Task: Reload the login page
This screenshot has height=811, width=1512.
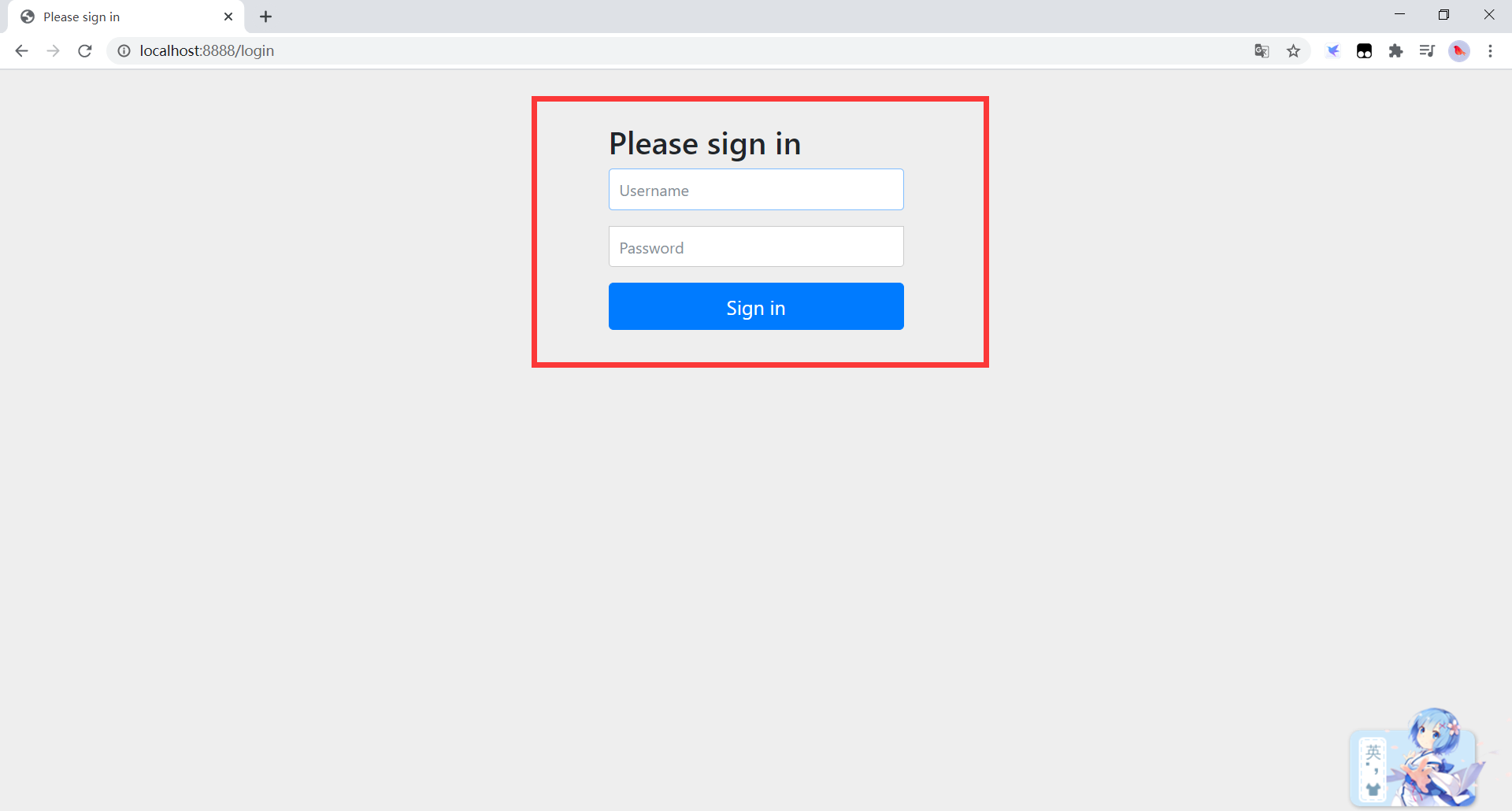Action: [x=85, y=51]
